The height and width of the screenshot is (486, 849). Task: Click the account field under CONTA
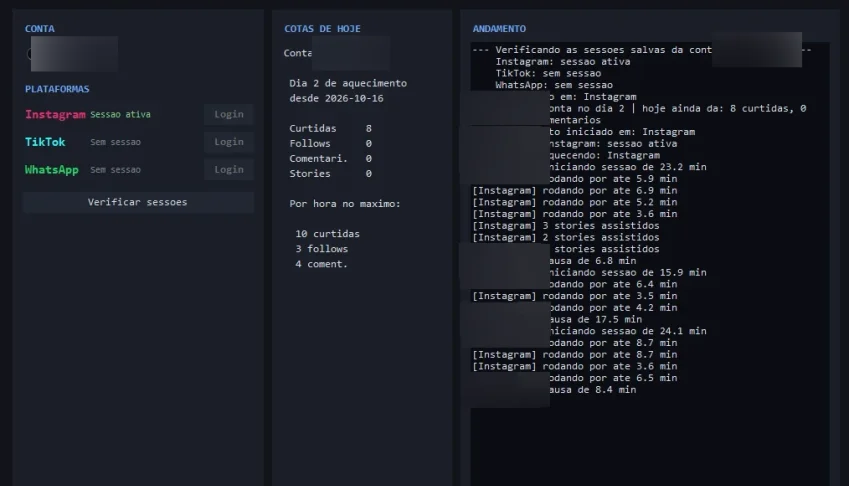pyautogui.click(x=73, y=54)
